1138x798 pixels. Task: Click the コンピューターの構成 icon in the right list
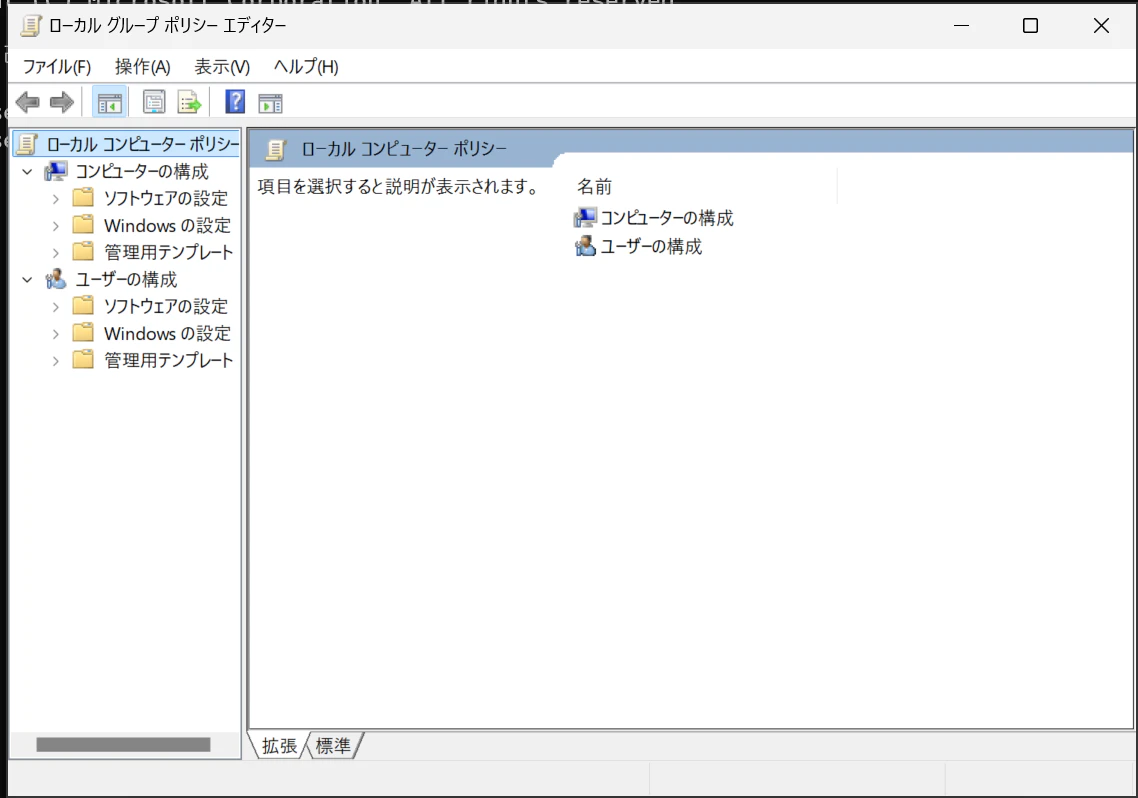[585, 218]
